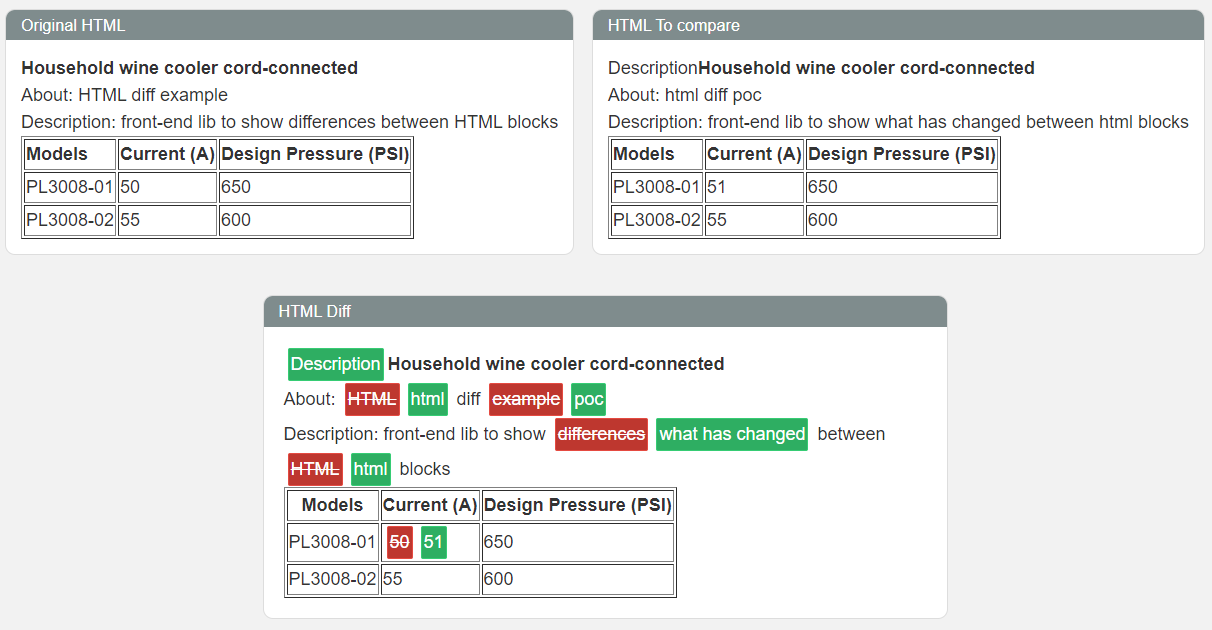This screenshot has width=1212, height=630.
Task: Click Design Pressure (PSI) header in HTML Diff table
Action: click(578, 506)
